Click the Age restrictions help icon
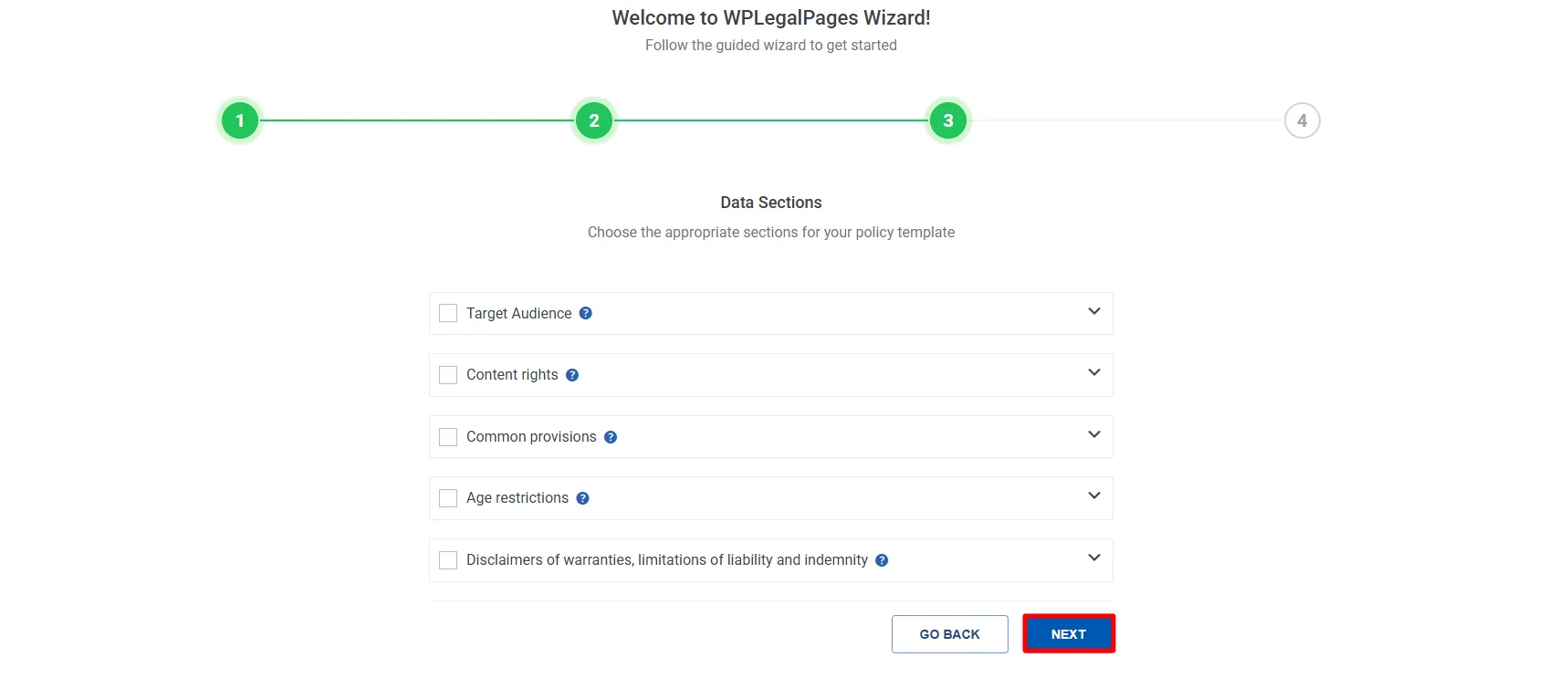The height and width of the screenshot is (699, 1568). coord(582,497)
